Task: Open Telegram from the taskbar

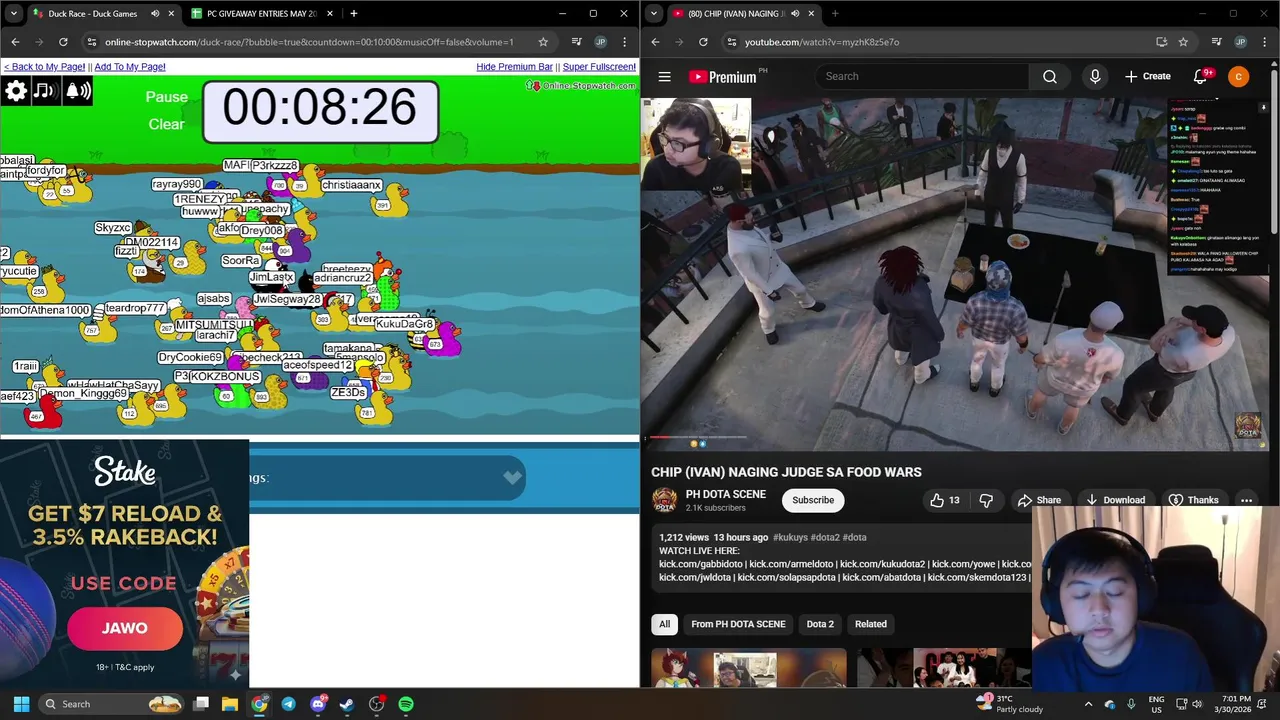Action: 288,704
